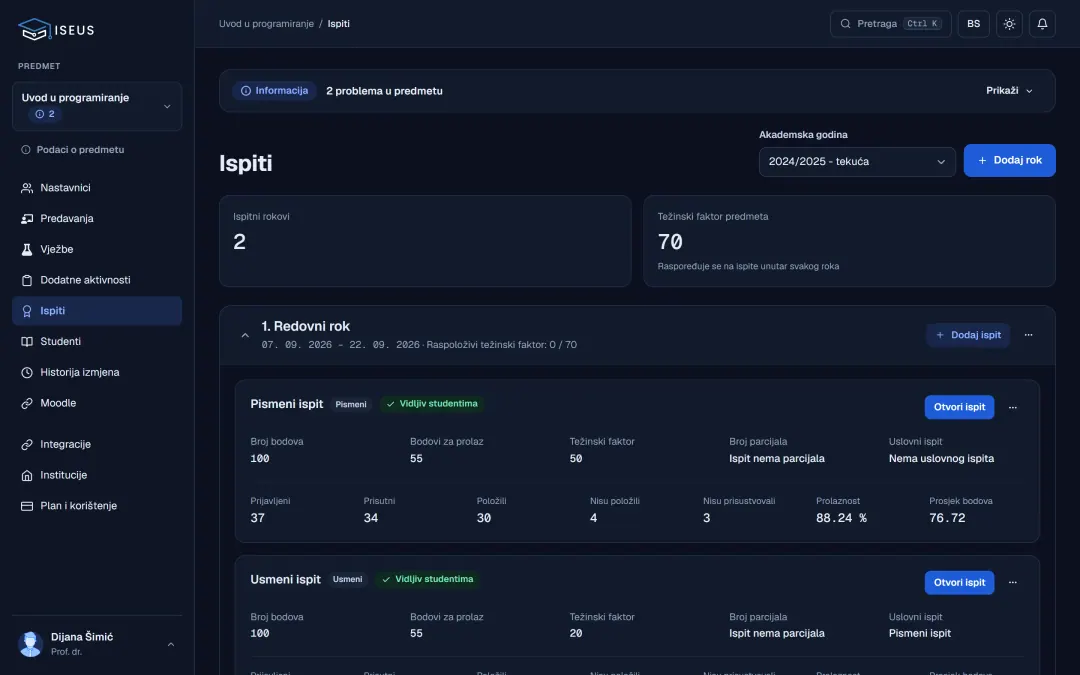Viewport: 1080px width, 675px height.
Task: Open Historija izmjena clock icon
Action: [27, 373]
